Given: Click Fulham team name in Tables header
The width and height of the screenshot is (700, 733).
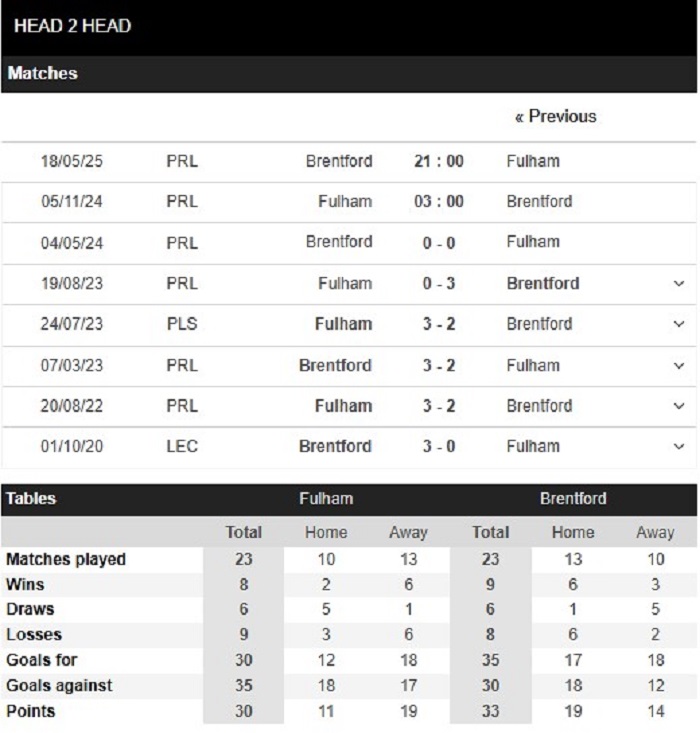Looking at the screenshot, I should [x=326, y=499].
